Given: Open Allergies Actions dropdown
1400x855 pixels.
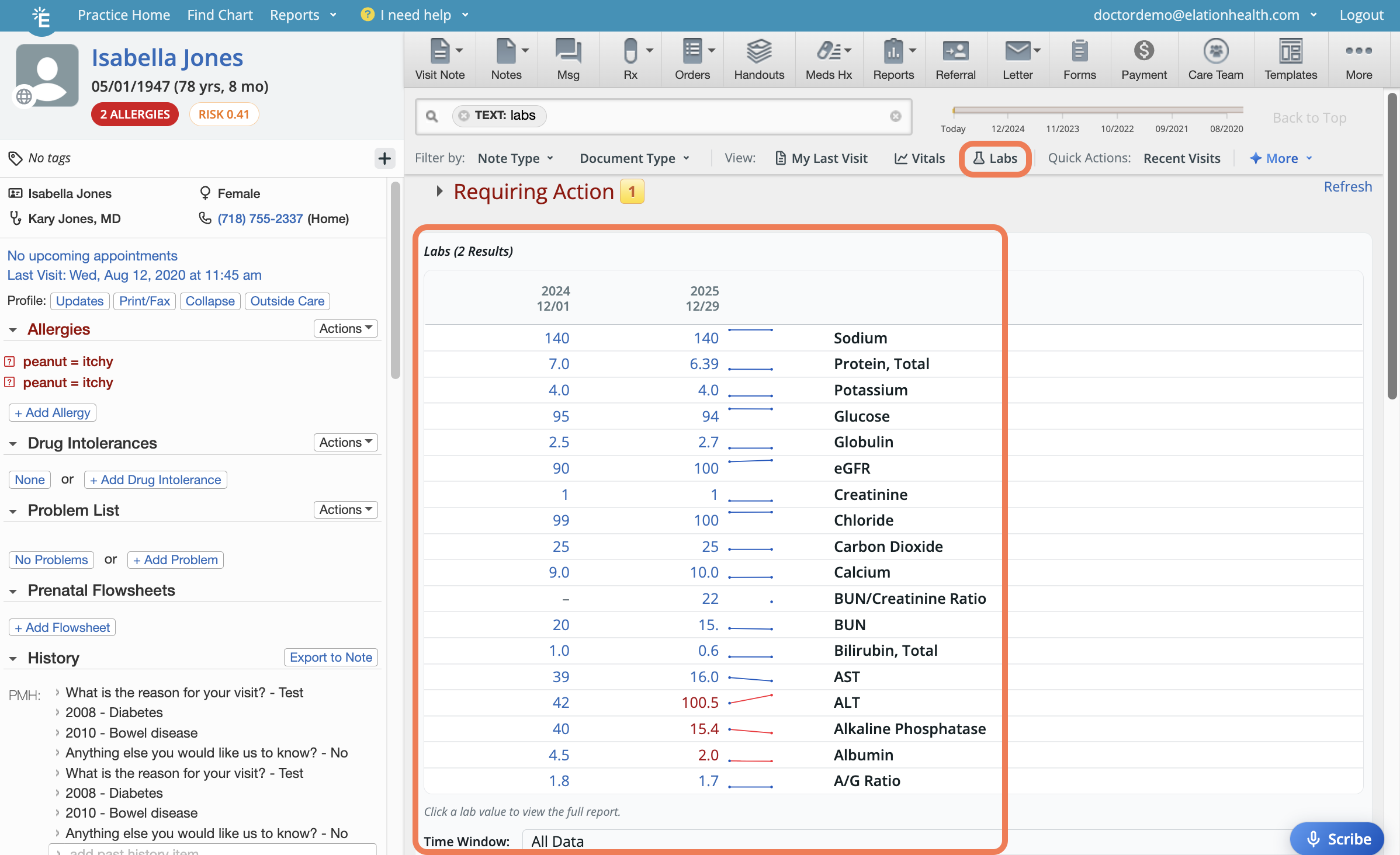Looking at the screenshot, I should pos(345,329).
